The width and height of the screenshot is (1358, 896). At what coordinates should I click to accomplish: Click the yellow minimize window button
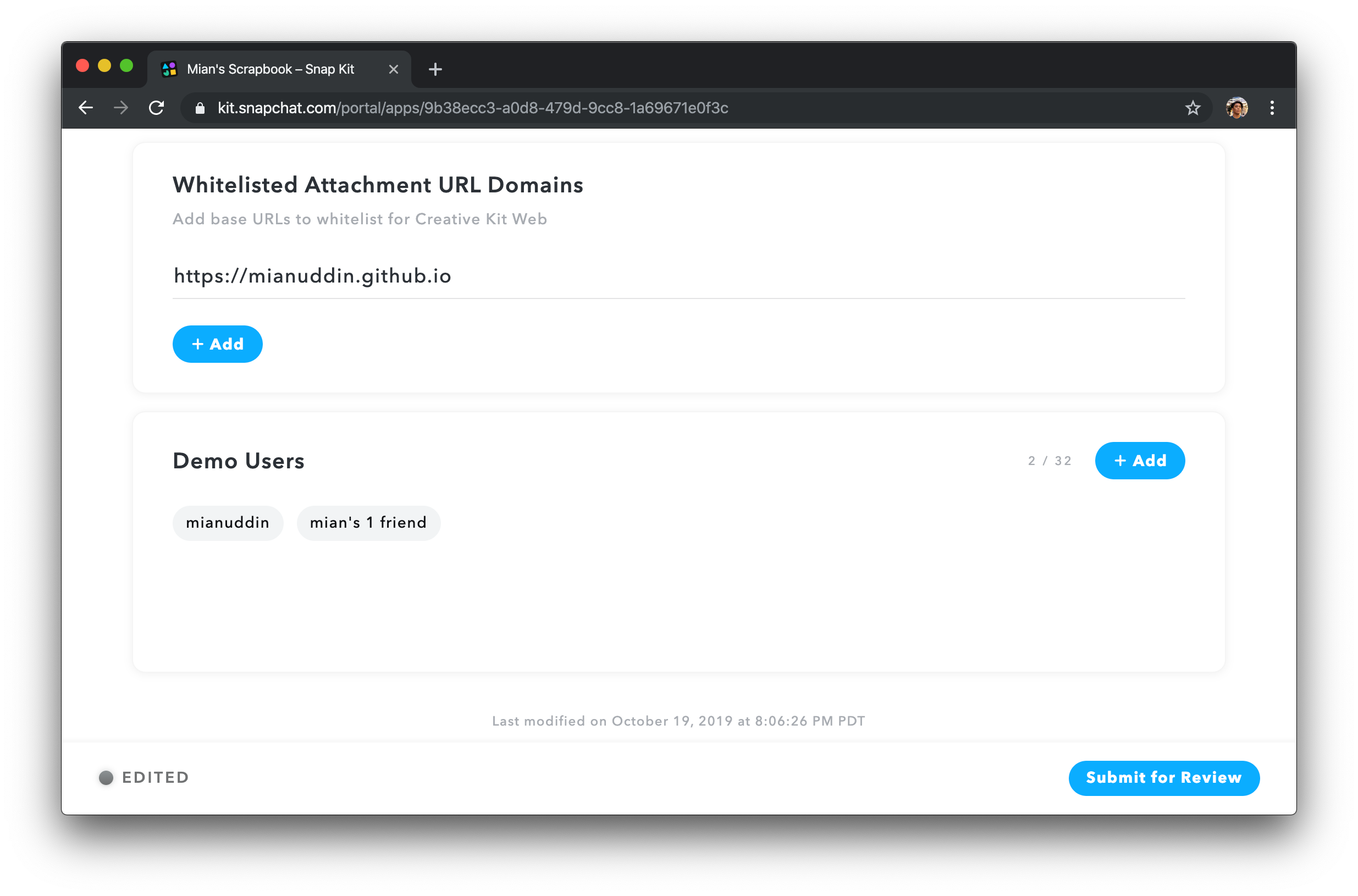104,66
